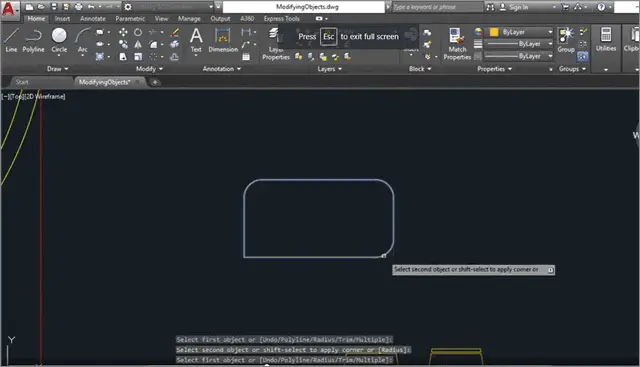The height and width of the screenshot is (367, 640).
Task: Click Match Properties
Action: pyautogui.click(x=457, y=44)
